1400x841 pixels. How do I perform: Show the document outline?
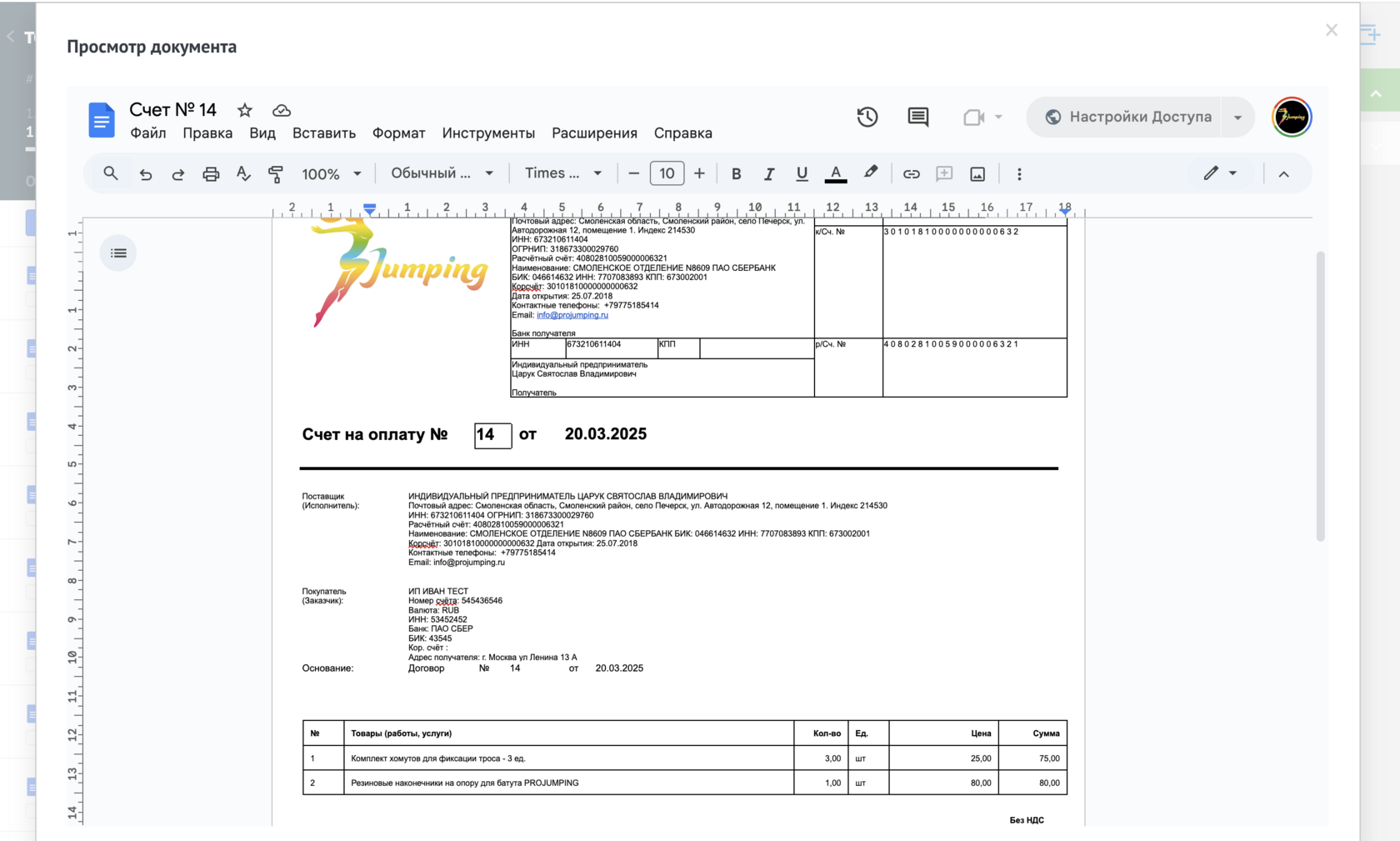tap(118, 253)
